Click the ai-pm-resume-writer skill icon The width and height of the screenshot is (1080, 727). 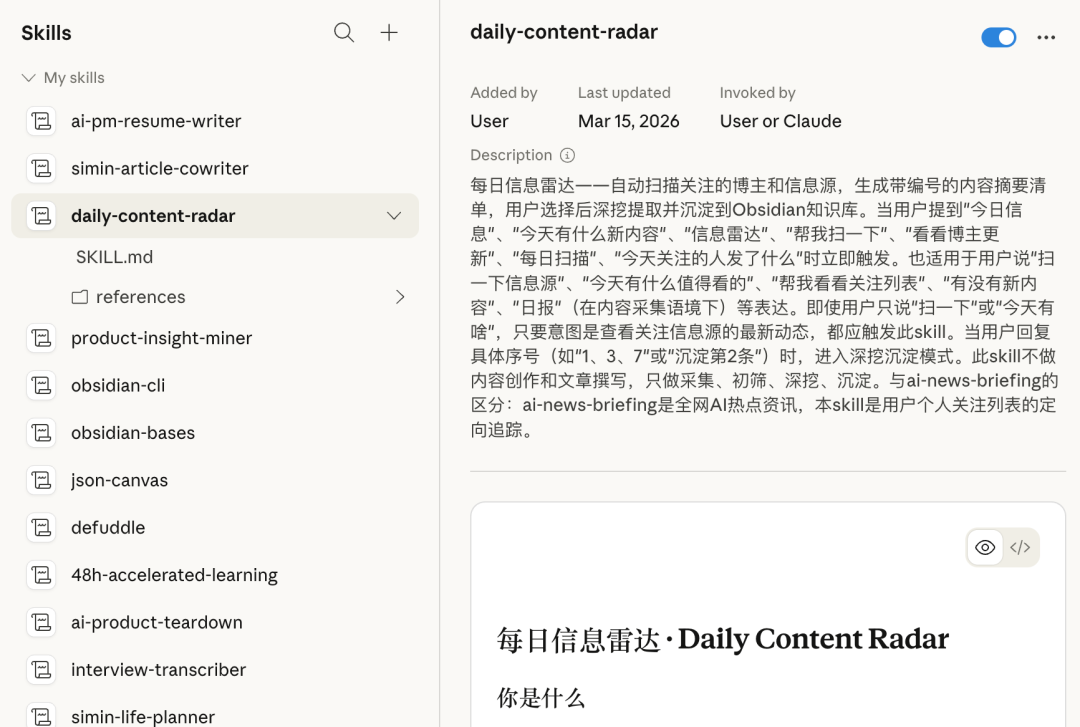click(x=41, y=121)
